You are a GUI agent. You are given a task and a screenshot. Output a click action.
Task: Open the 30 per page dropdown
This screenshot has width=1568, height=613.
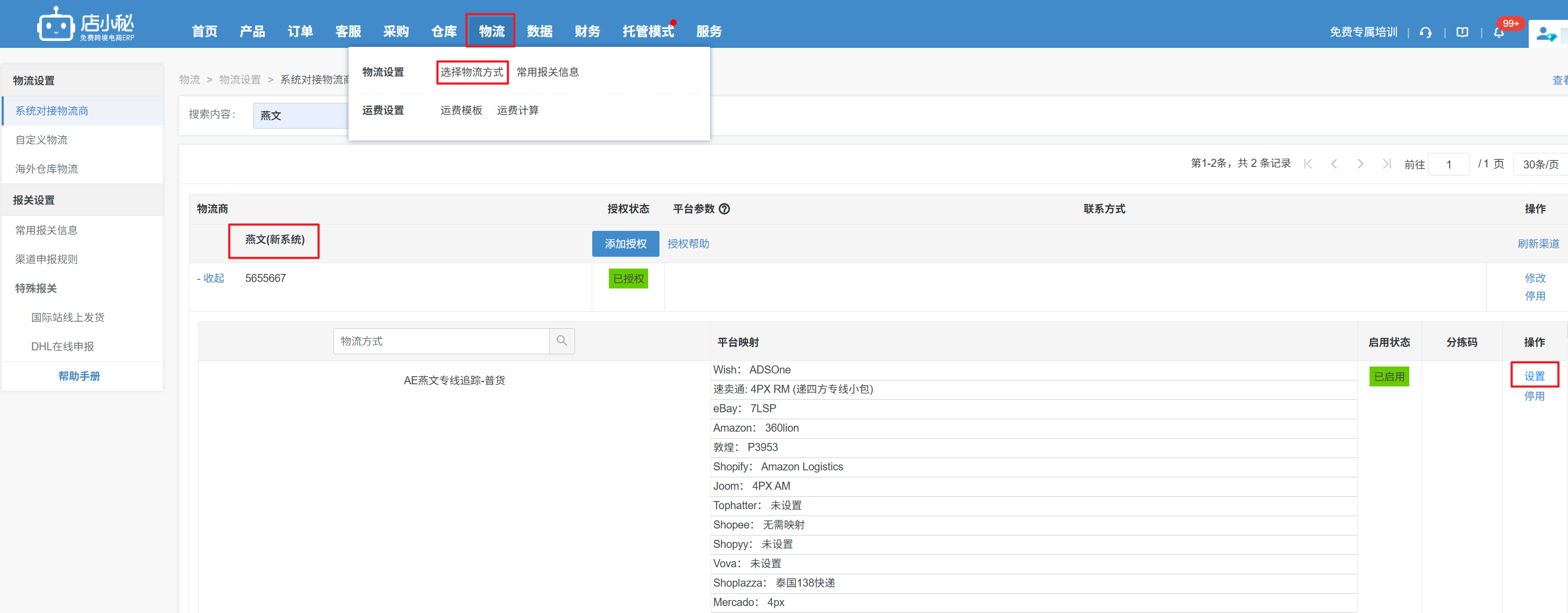tap(1540, 164)
